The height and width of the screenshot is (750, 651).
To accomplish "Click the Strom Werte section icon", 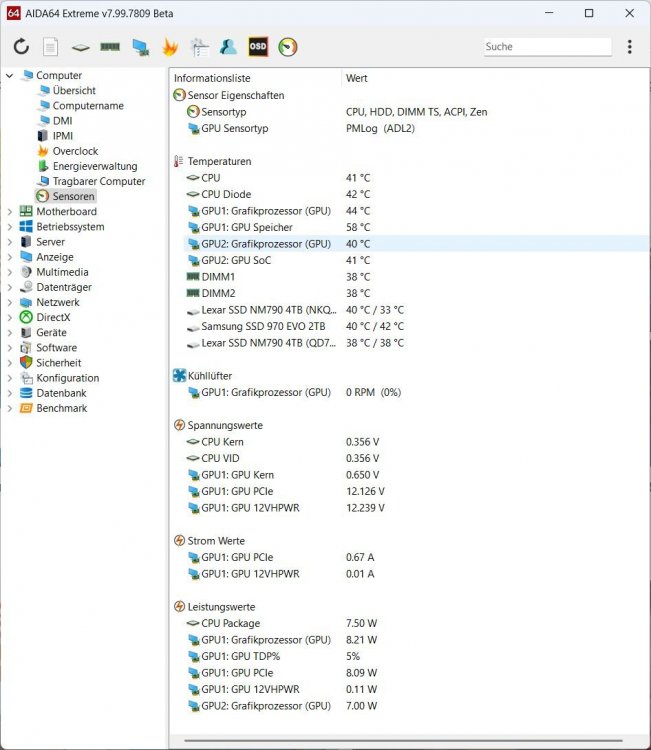I will pos(179,540).
